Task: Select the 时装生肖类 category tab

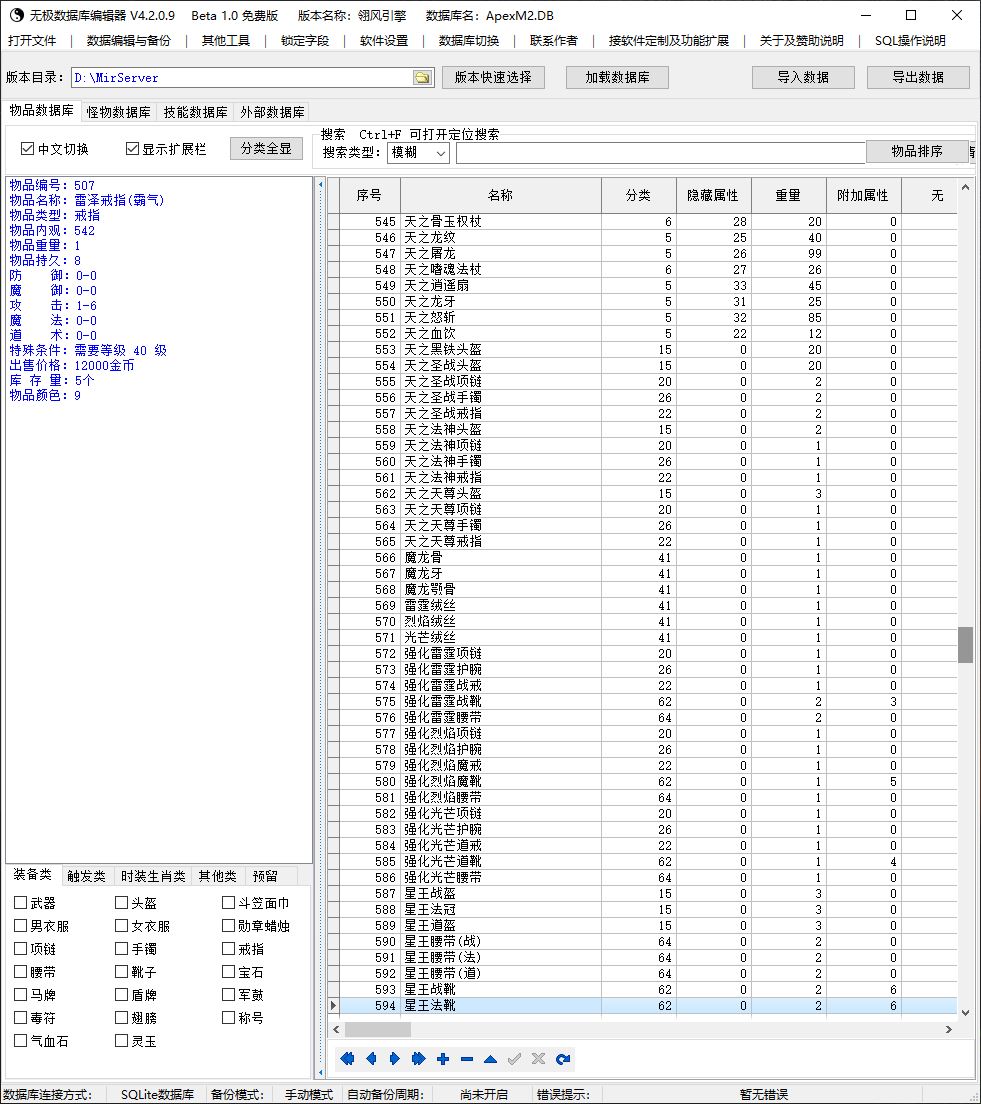Action: point(153,876)
